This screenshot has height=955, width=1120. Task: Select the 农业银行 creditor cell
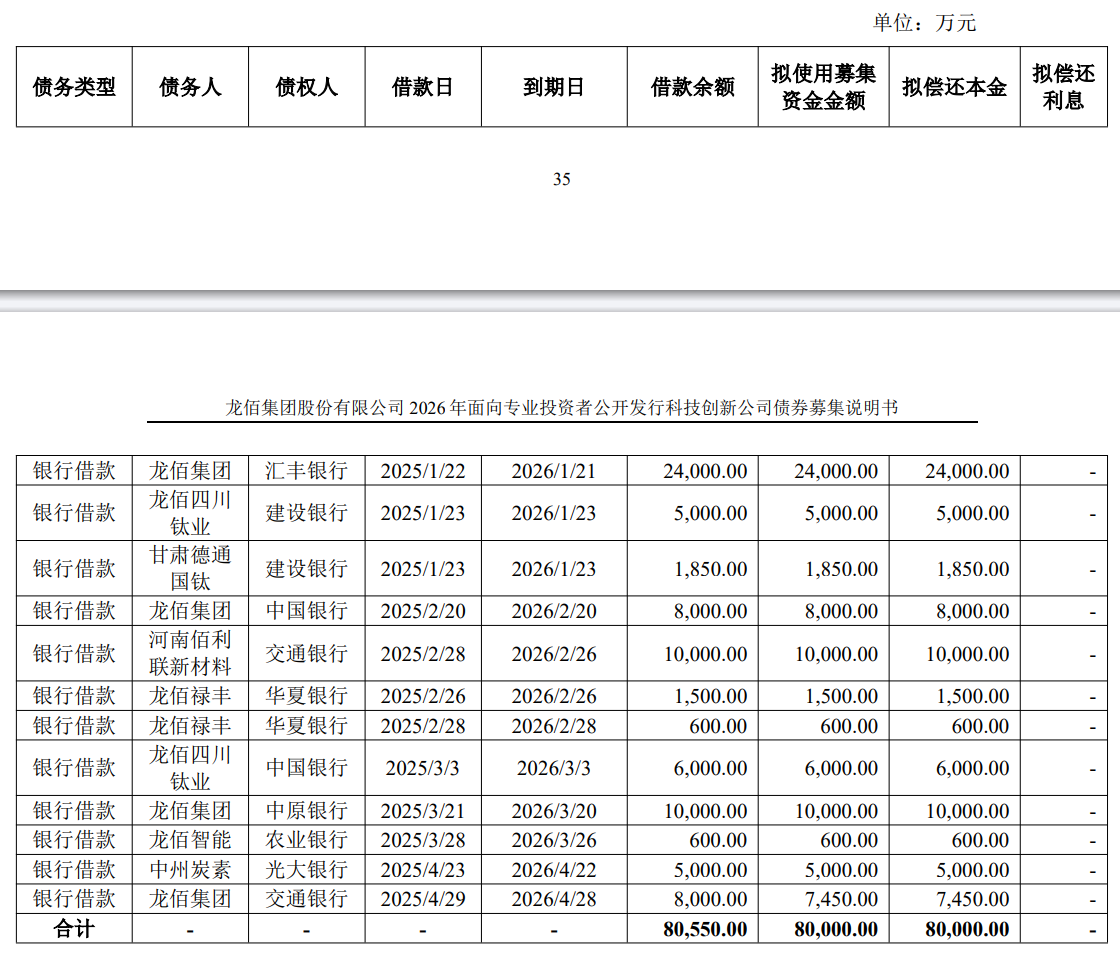306,840
